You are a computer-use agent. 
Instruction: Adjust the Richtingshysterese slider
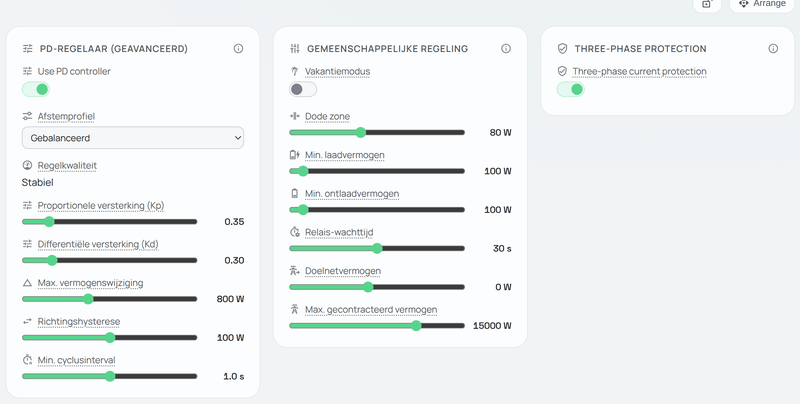109,338
